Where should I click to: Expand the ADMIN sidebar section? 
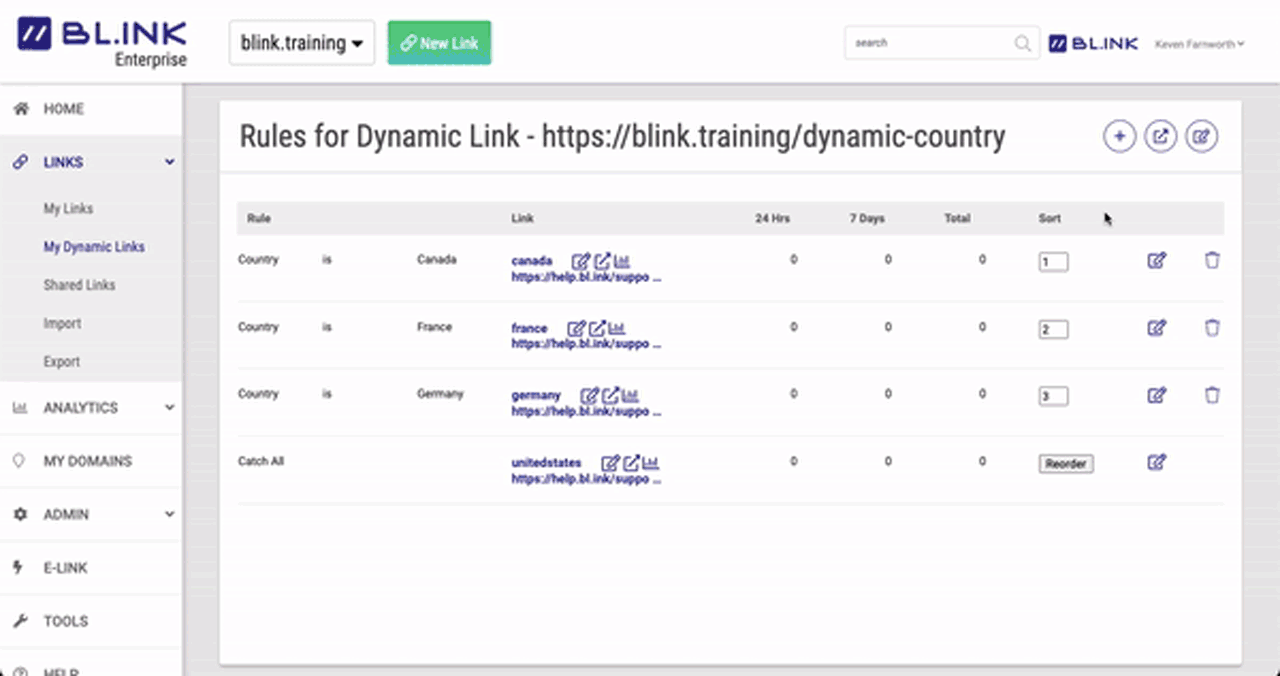click(169, 515)
